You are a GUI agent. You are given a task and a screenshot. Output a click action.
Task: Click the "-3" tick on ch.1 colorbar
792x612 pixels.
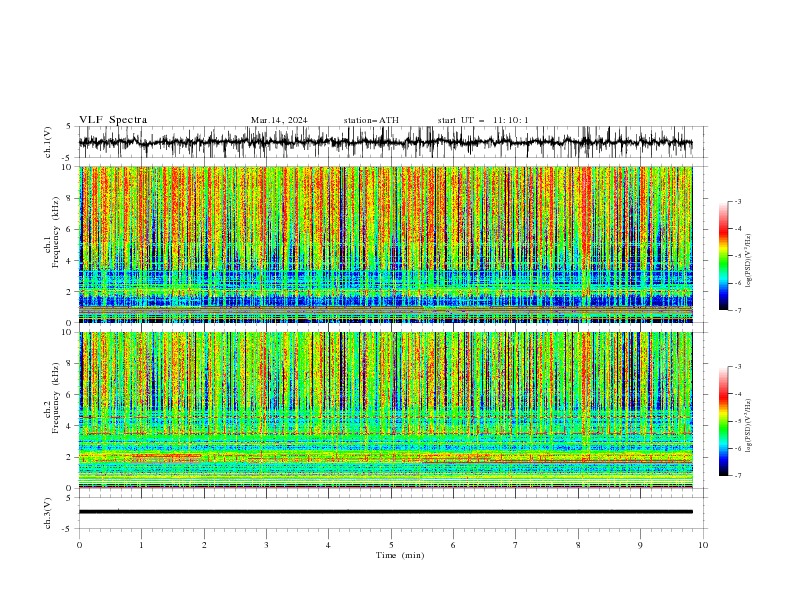point(737,201)
